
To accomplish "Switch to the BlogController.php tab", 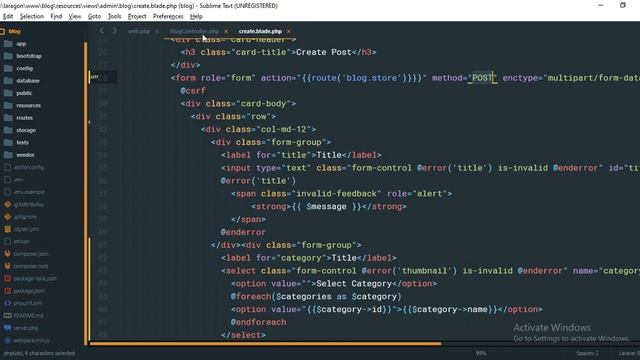I will point(194,31).
